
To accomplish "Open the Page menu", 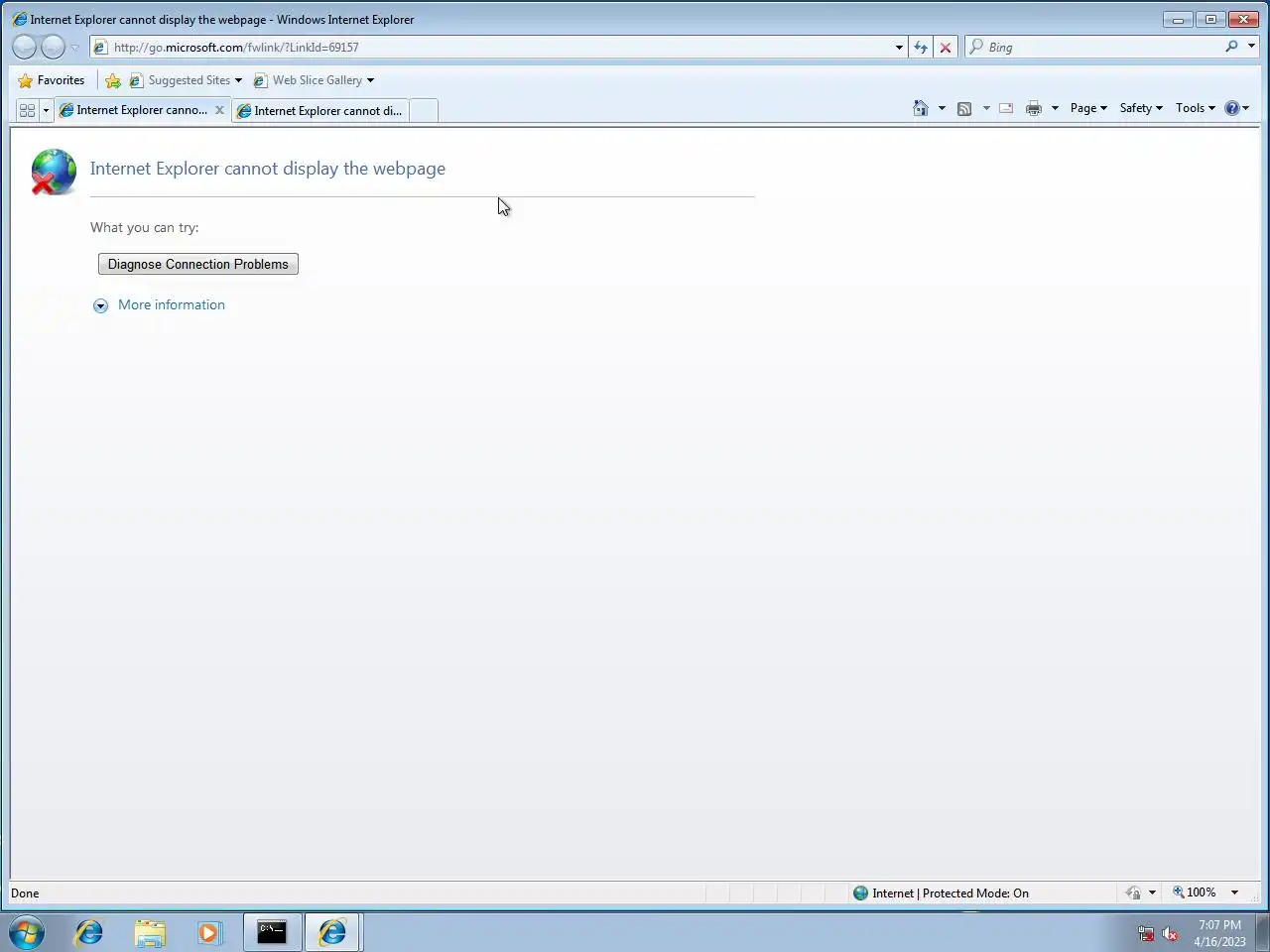I will pos(1088,108).
